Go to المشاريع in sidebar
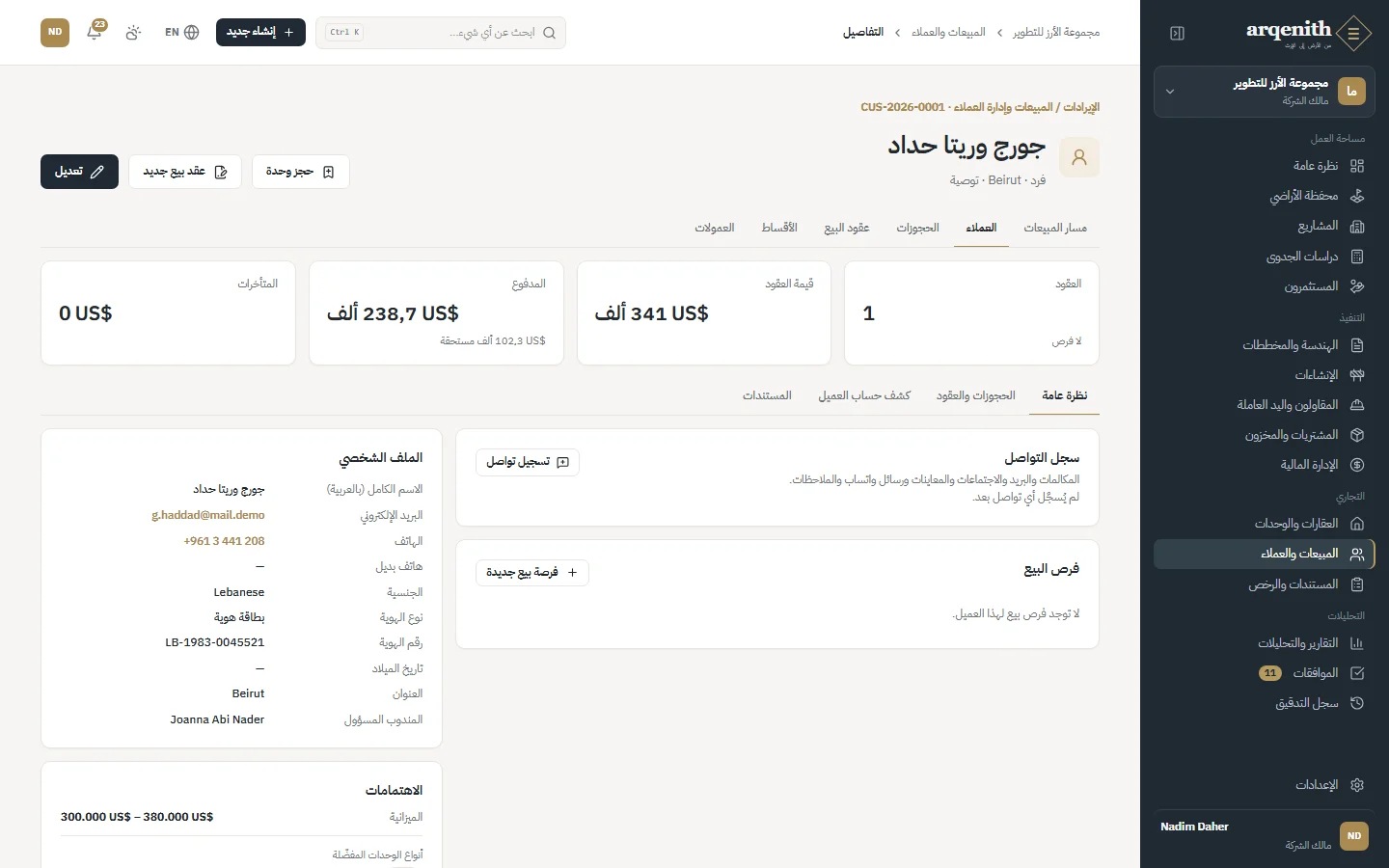 1264,226
